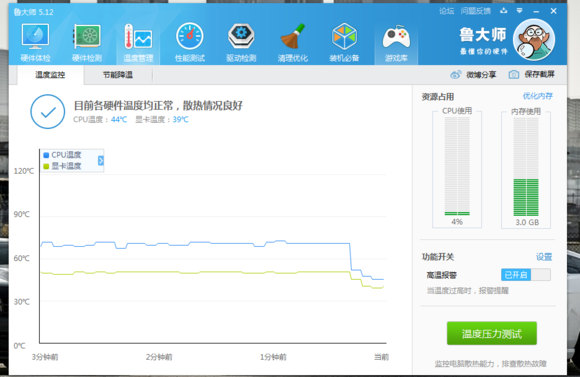Viewport: 580px width, 377px height.
Task: Toggle 高温报警 switch showing 已开启
Action: (526, 275)
